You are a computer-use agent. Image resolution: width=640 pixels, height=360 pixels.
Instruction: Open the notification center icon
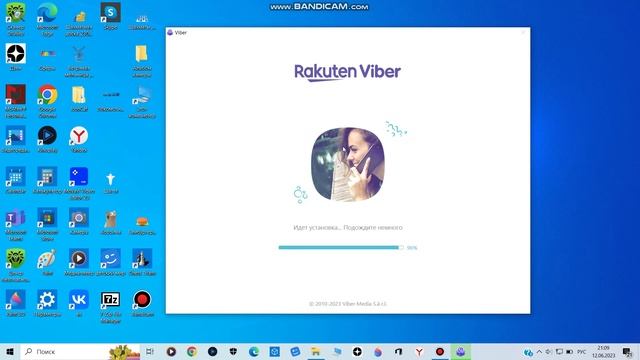[627, 351]
